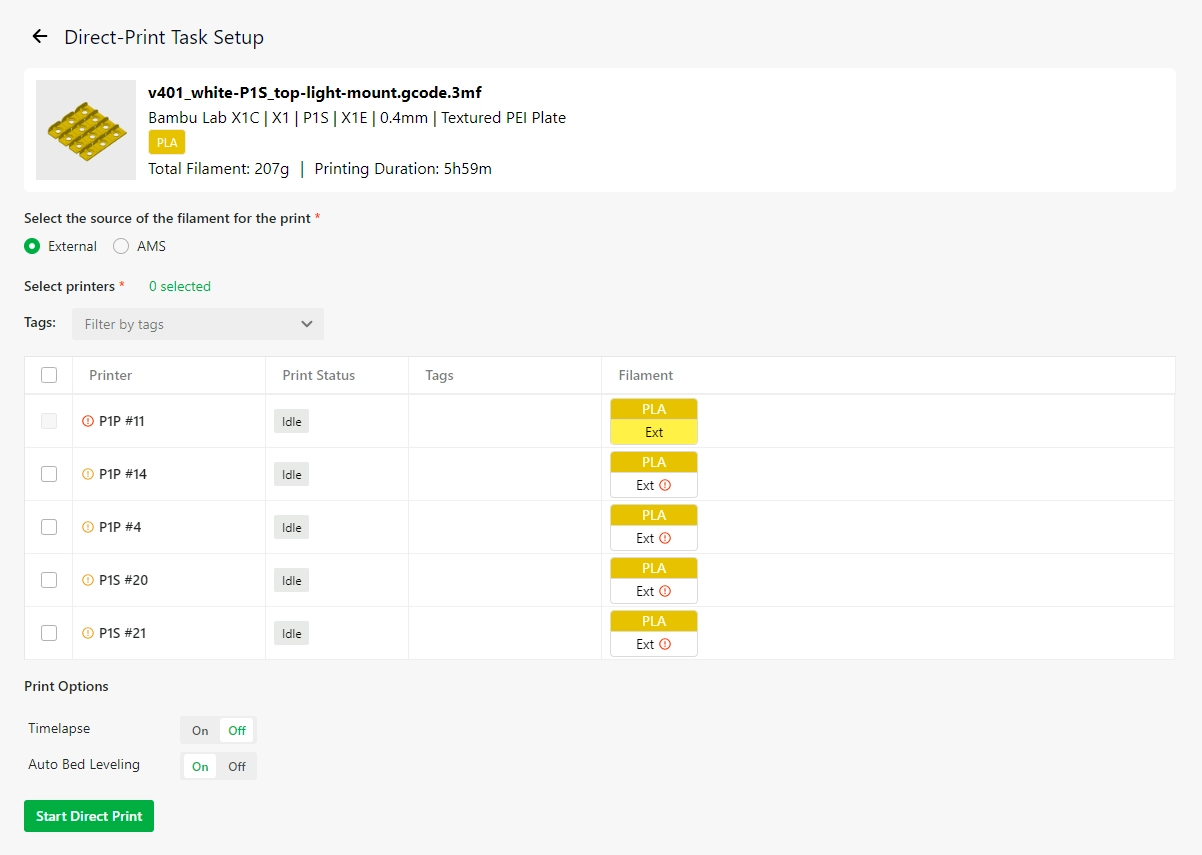1202x855 pixels.
Task: Click the yellow PLA filament tag in file header
Action: point(167,143)
